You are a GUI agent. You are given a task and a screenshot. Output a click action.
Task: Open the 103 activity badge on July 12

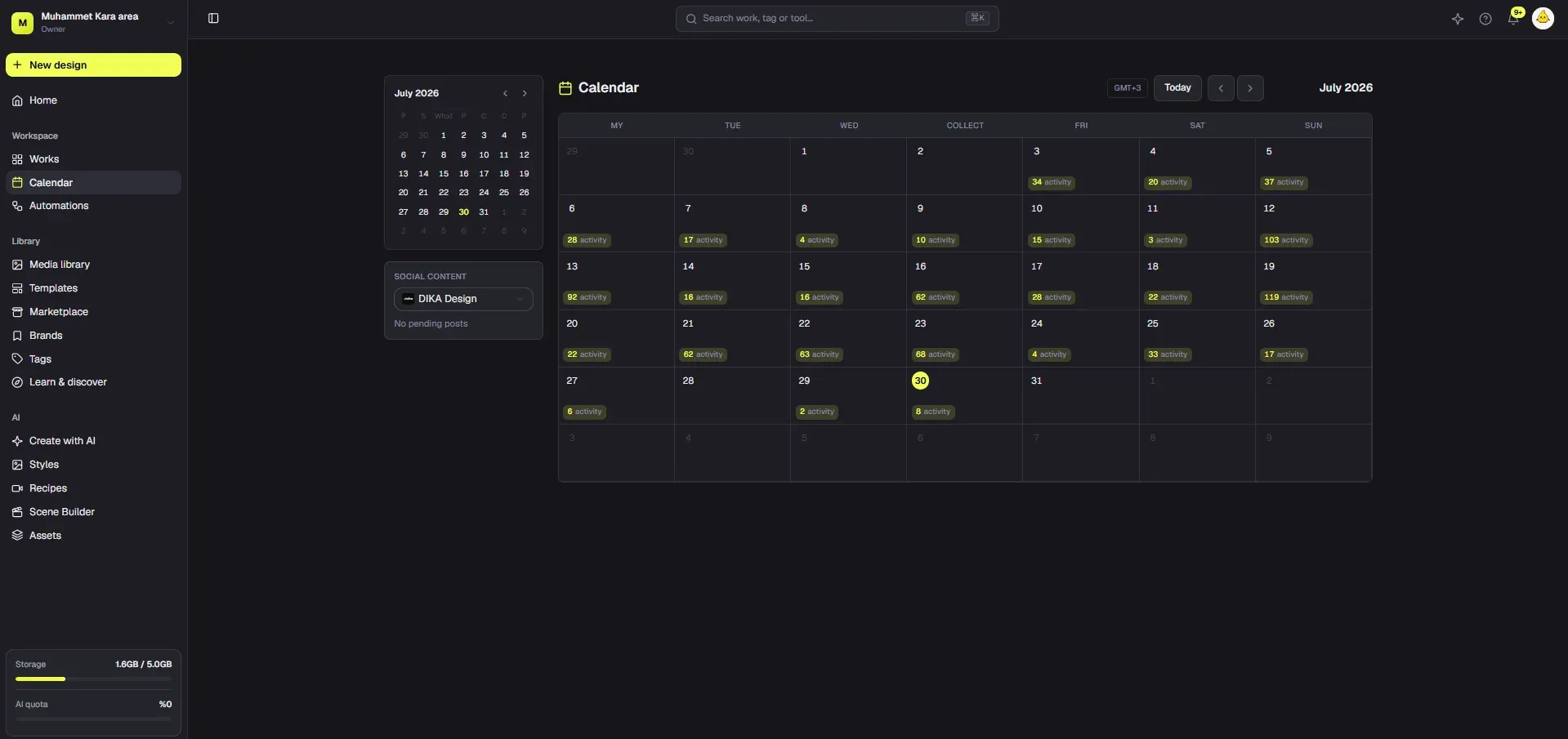[1286, 240]
